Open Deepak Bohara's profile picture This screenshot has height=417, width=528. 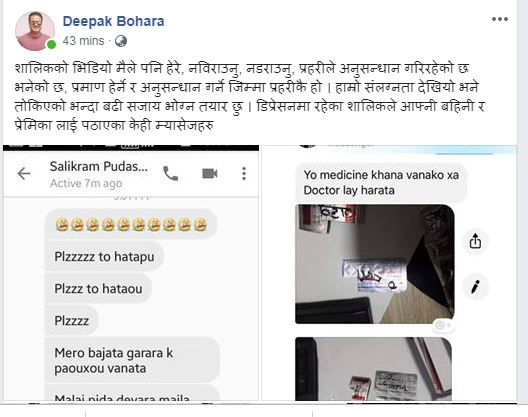point(35,31)
